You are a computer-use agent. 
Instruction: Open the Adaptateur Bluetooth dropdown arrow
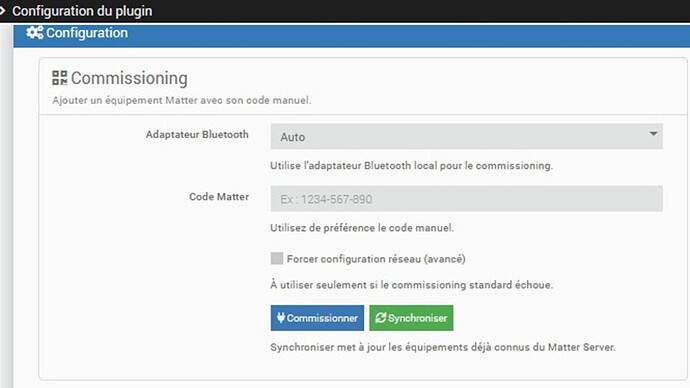pyautogui.click(x=653, y=134)
